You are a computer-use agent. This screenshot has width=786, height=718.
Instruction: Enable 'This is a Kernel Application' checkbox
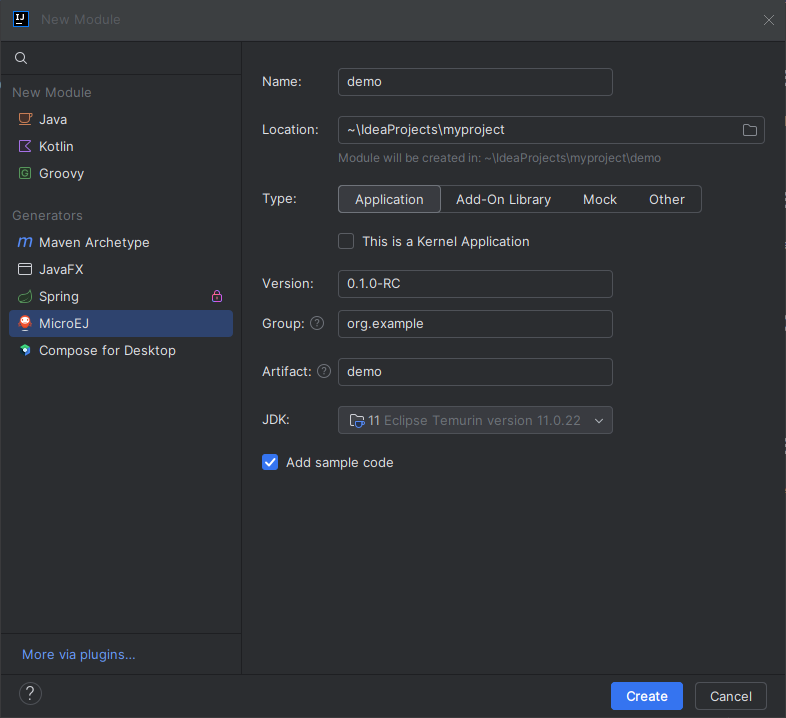tap(346, 241)
